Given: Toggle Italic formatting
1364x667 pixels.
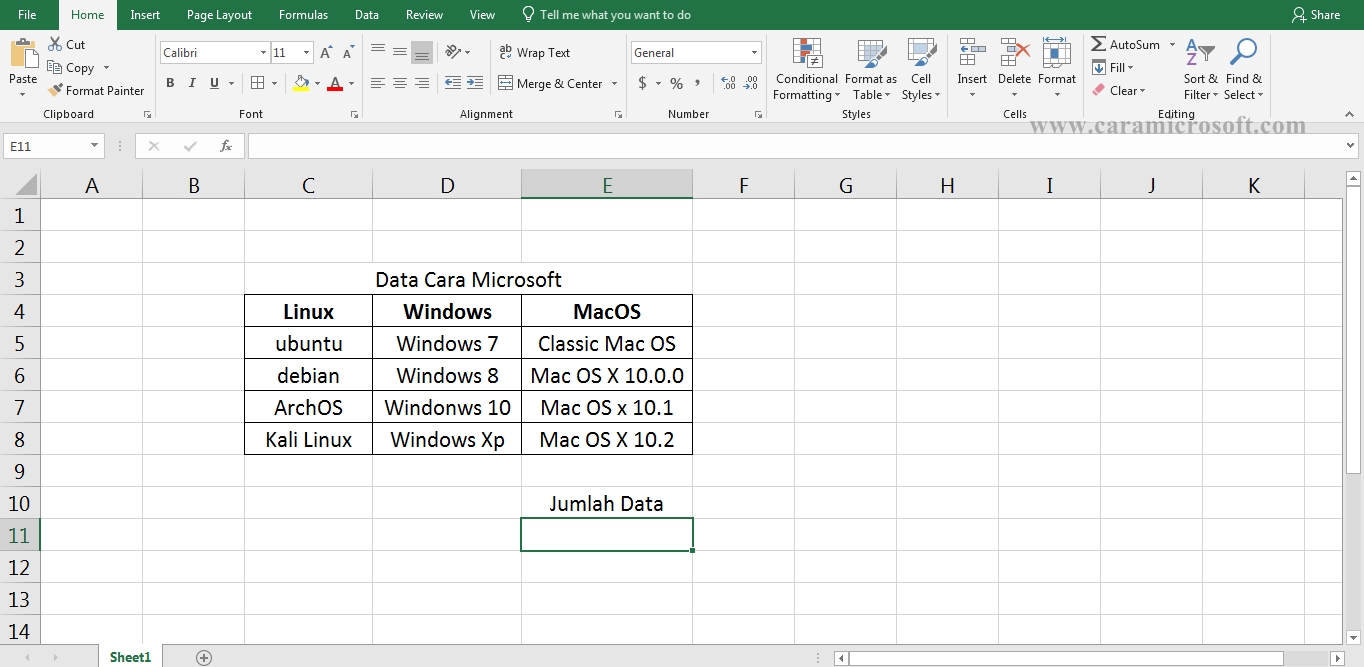Looking at the screenshot, I should pyautogui.click(x=192, y=83).
